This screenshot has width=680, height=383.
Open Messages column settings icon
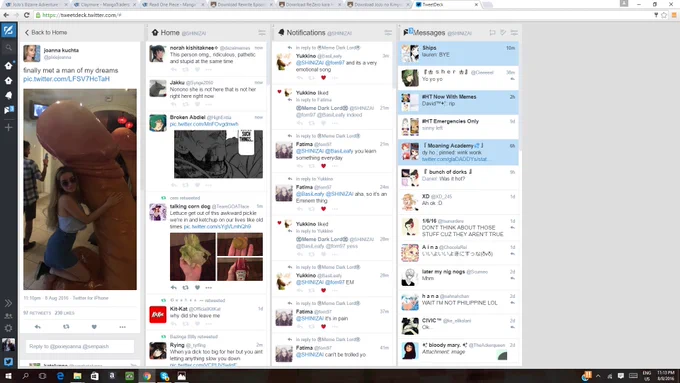point(514,33)
